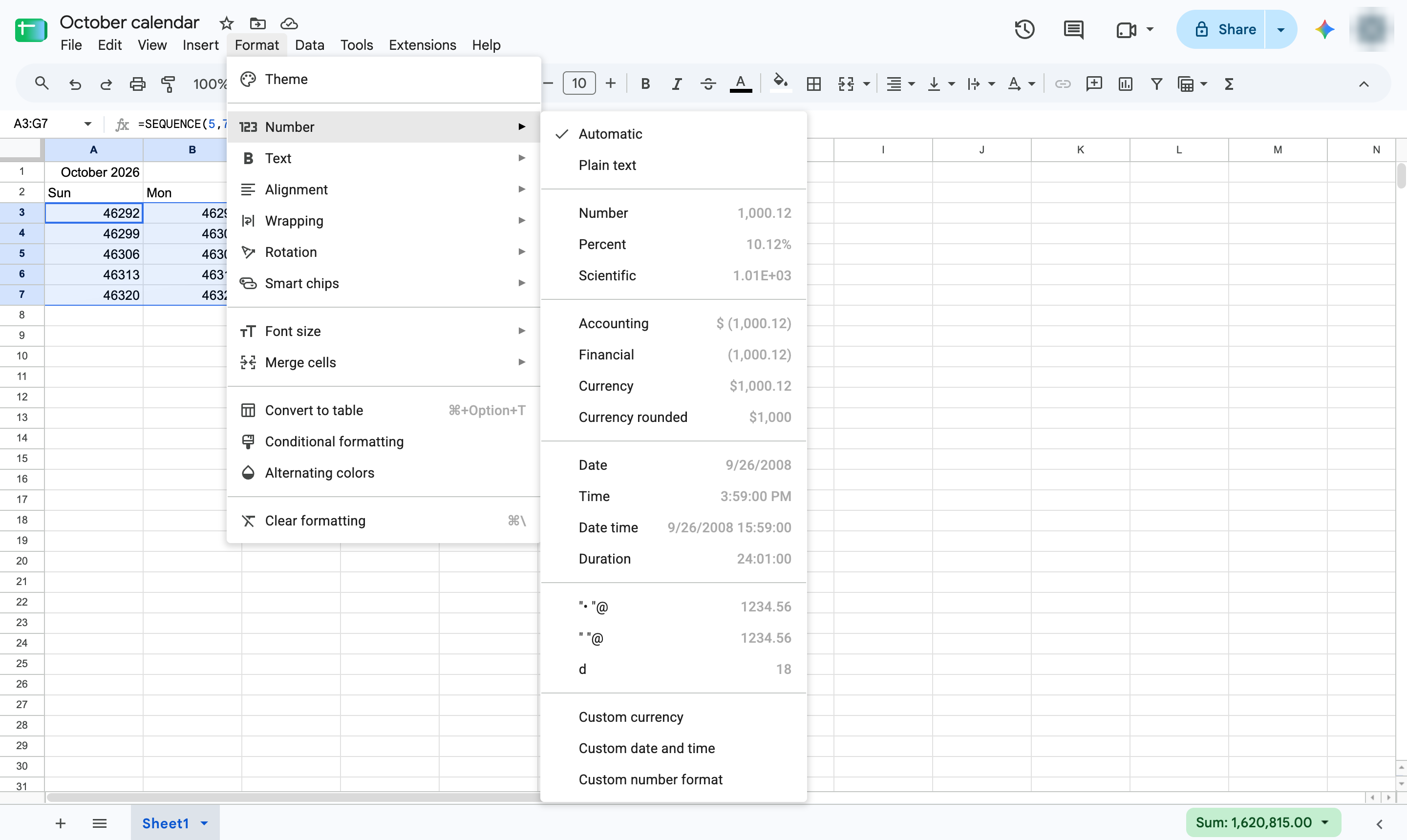Viewport: 1407px width, 840px height.
Task: Click the Share button
Action: click(x=1221, y=29)
